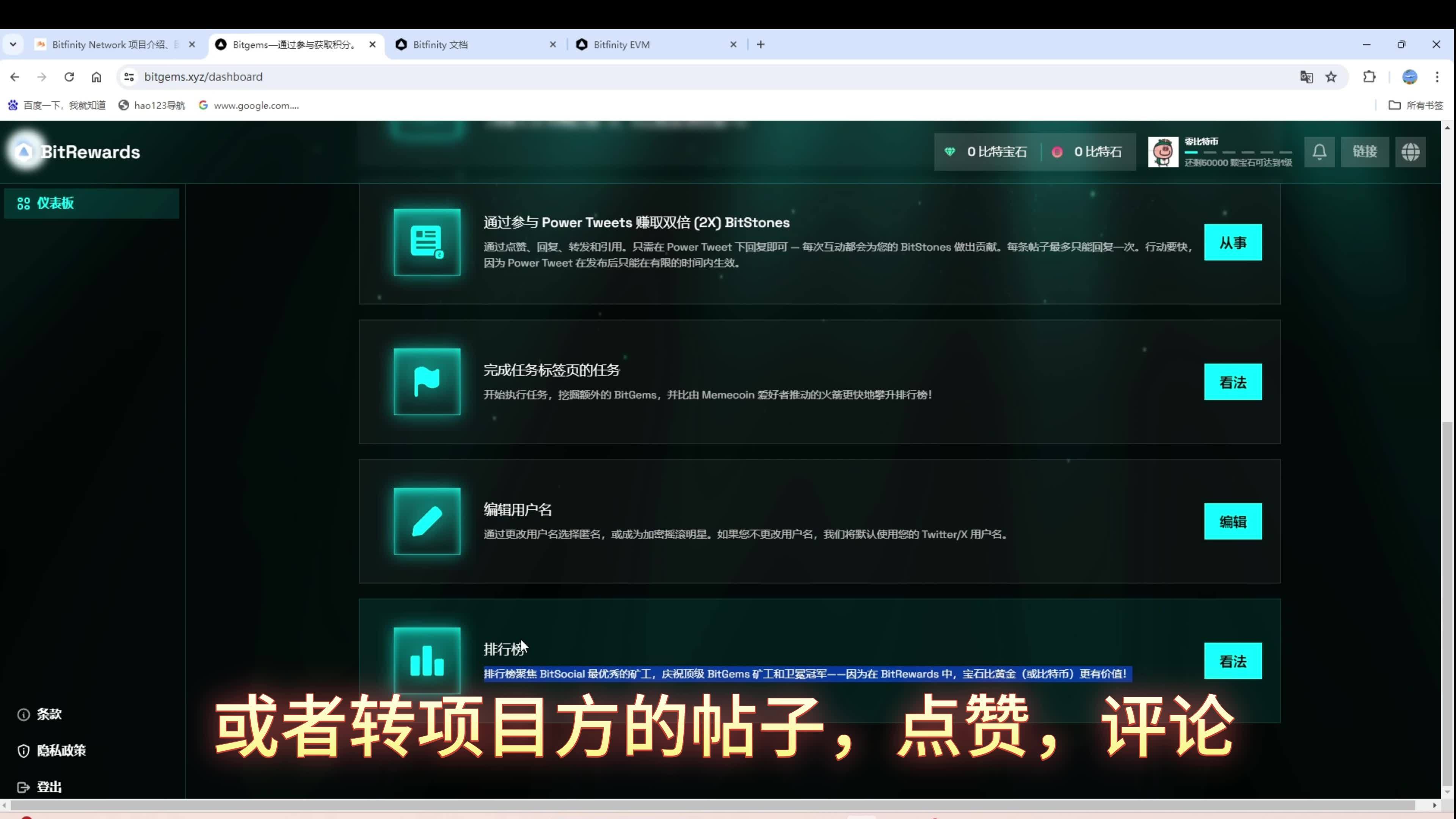Open the browser extensions menu
Screen dimensions: 1456x819
(x=1370, y=77)
